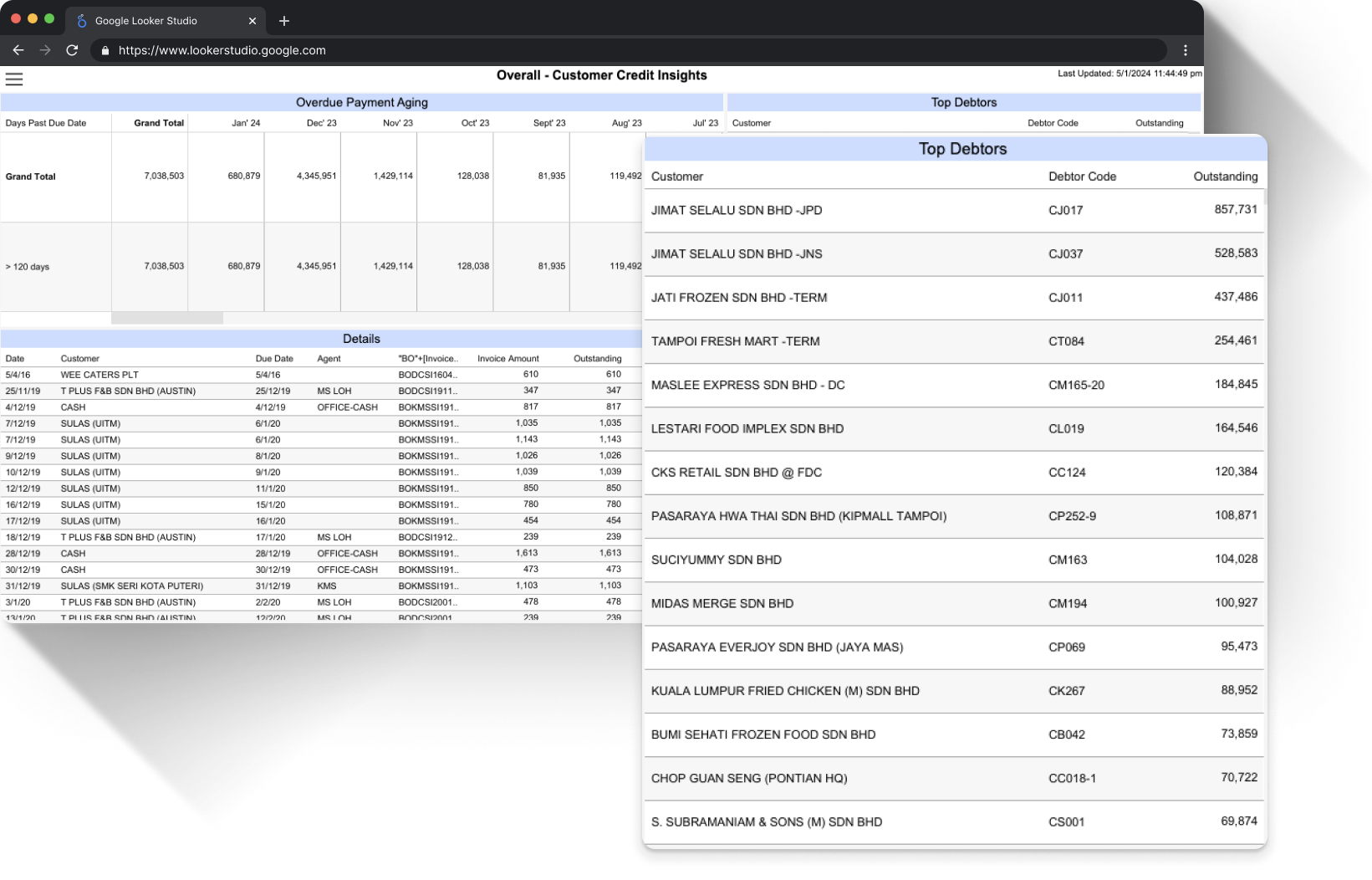Image resolution: width=1372 pixels, height=880 pixels.
Task: Select CHOP GUAN SENG (PONTIAN HQ) row
Action: [953, 779]
